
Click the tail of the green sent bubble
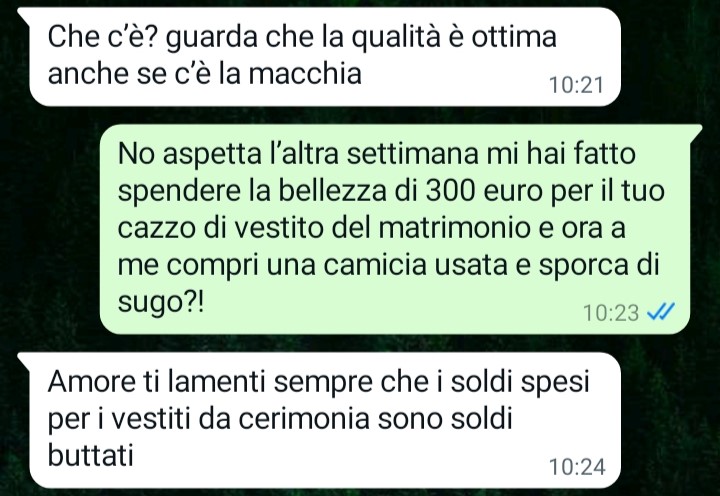[x=695, y=131]
